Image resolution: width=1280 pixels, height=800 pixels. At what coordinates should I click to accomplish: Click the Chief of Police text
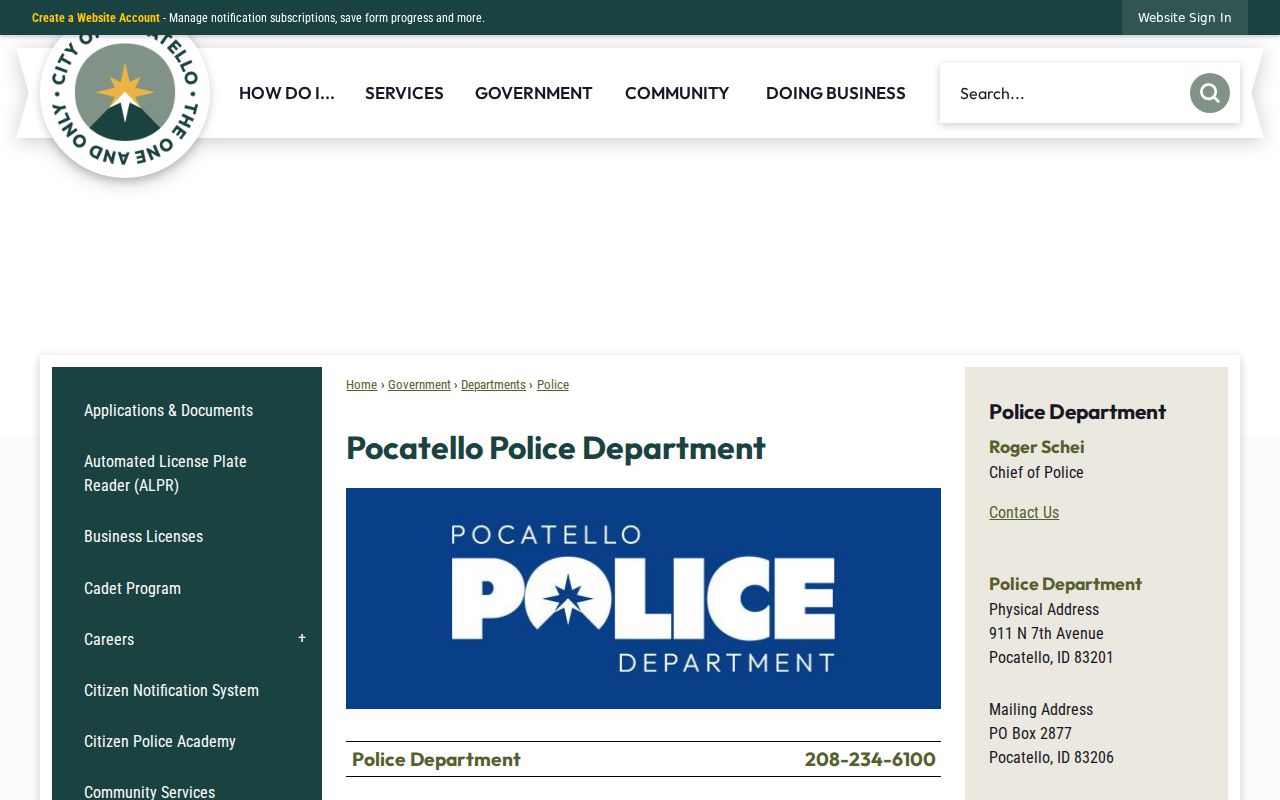[1036, 472]
